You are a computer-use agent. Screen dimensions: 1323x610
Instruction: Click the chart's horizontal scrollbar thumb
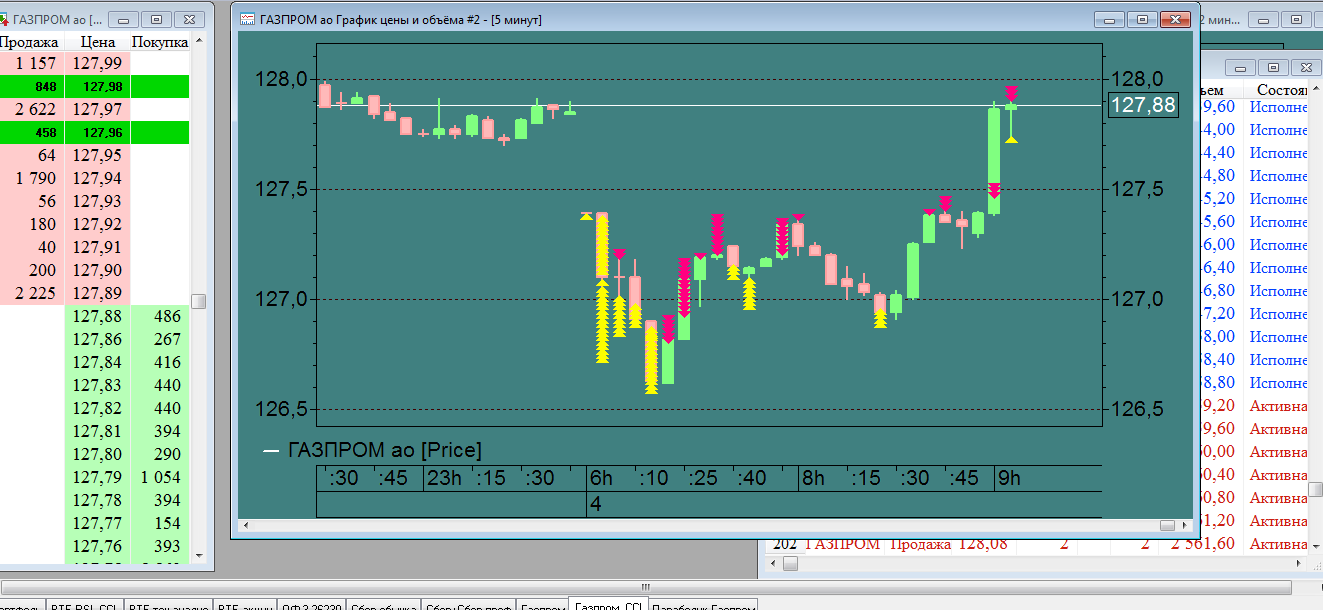click(1167, 525)
